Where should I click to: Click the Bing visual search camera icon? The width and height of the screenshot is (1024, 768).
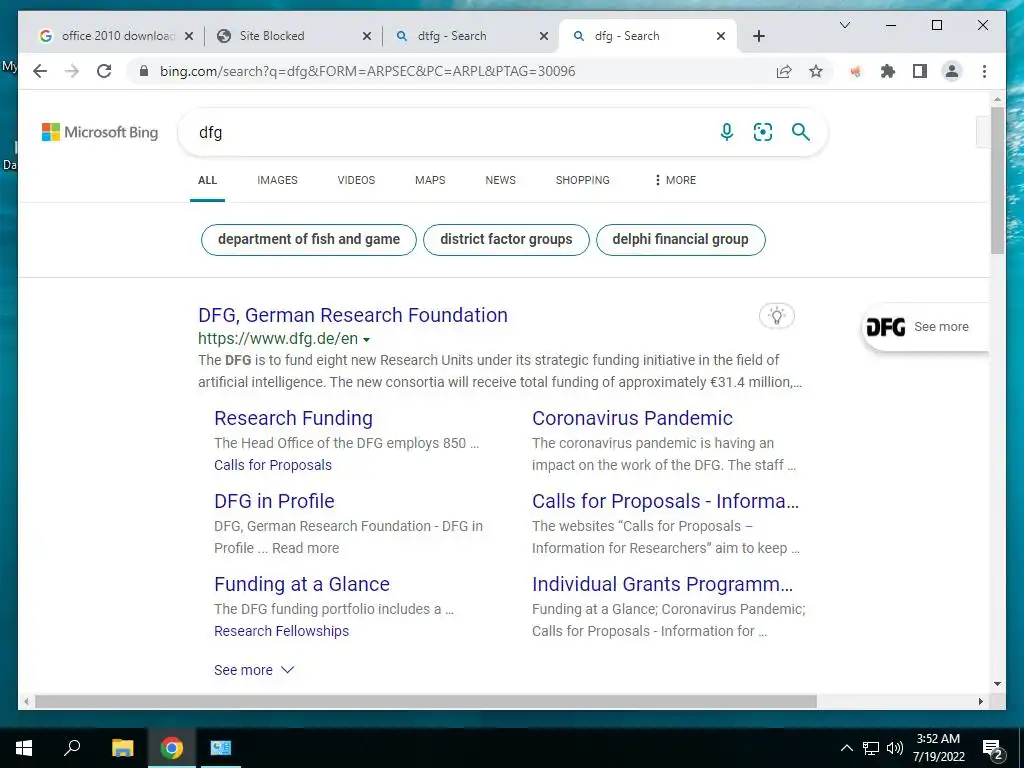coord(763,132)
